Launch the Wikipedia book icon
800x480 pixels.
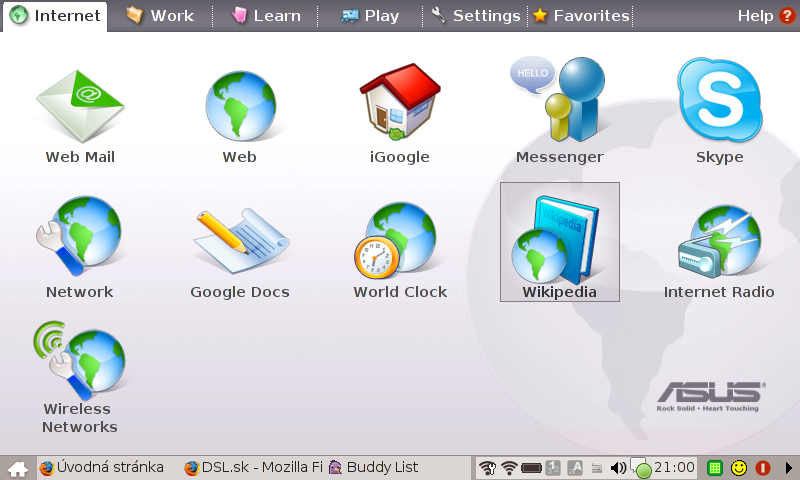(555, 240)
